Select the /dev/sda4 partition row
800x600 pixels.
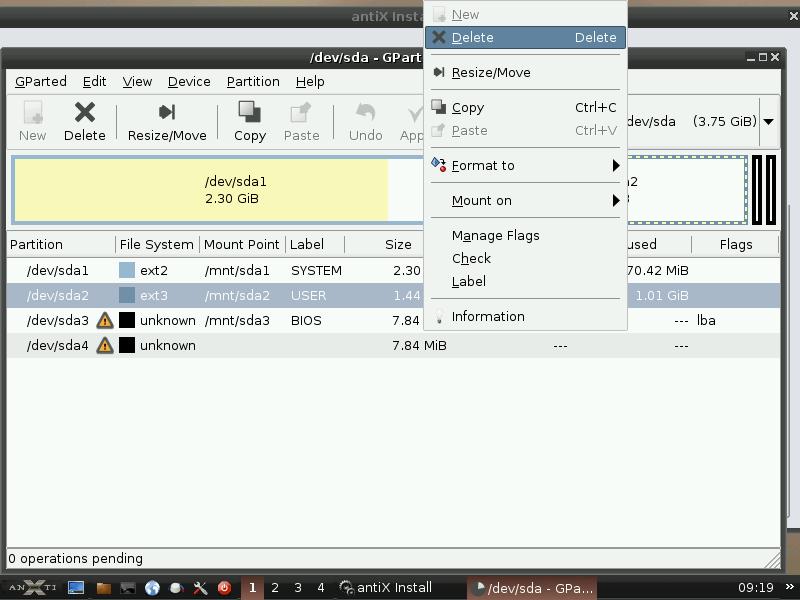pos(393,345)
